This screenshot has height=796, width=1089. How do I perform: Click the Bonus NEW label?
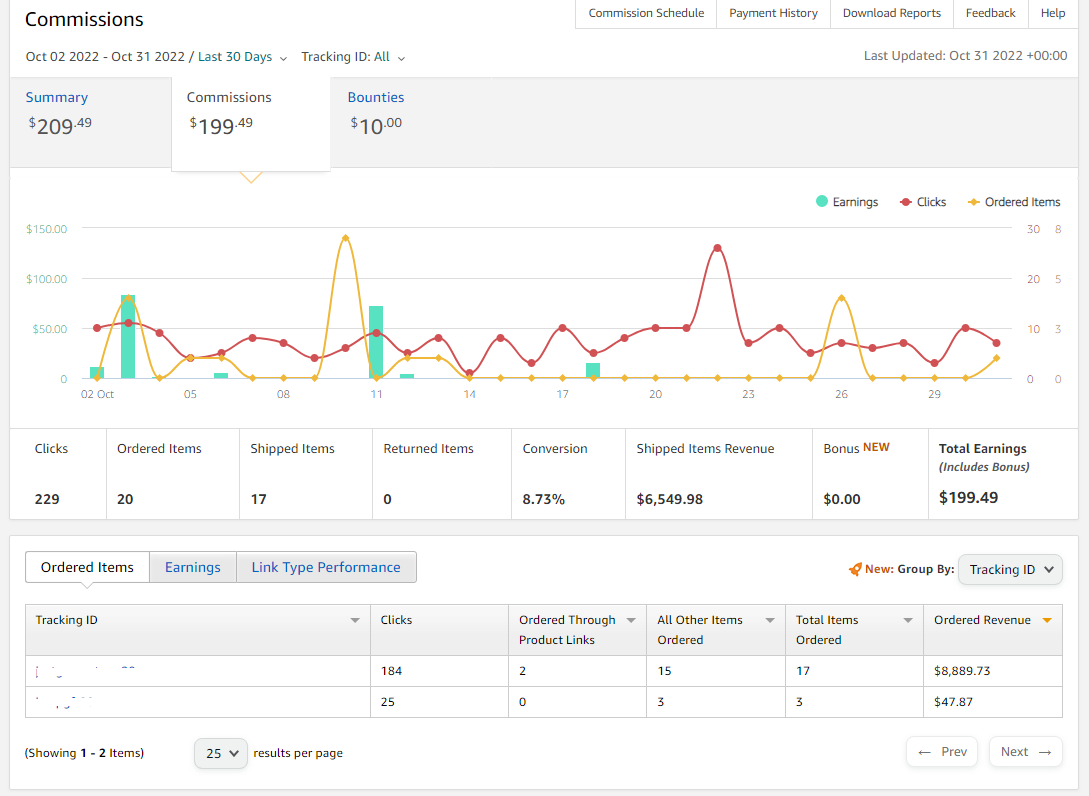point(856,448)
